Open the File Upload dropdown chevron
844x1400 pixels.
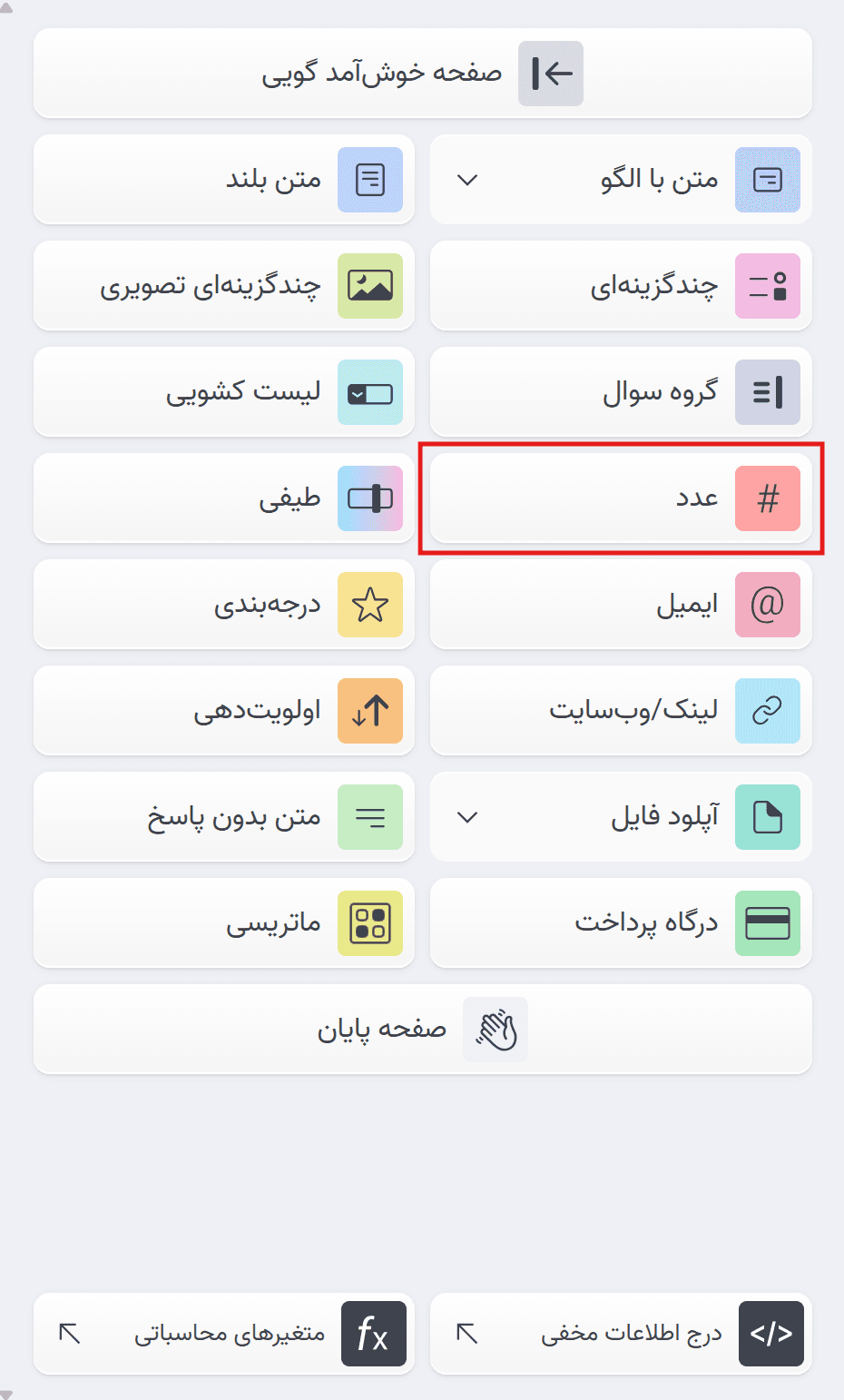pos(467,817)
